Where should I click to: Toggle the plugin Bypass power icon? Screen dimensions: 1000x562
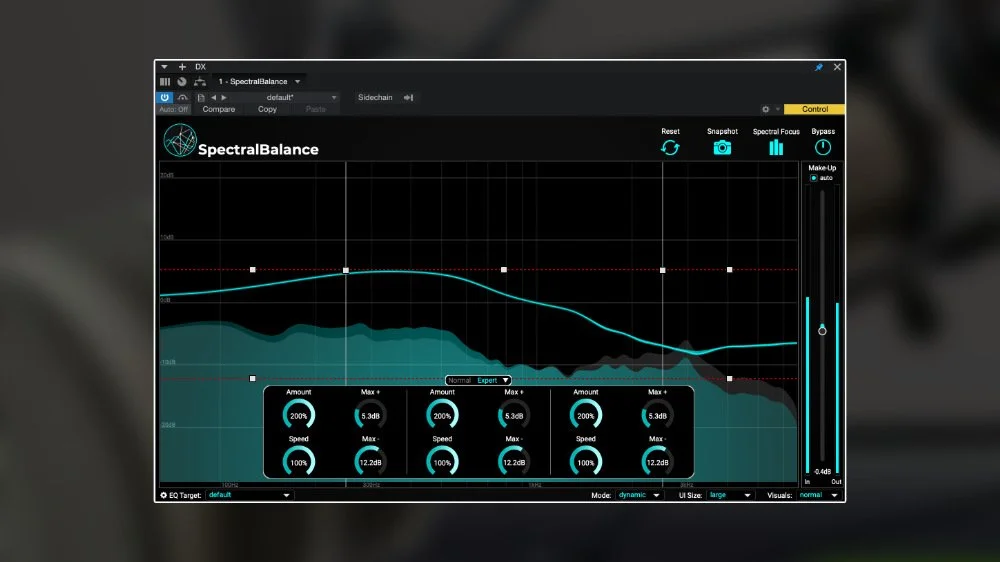tap(823, 147)
